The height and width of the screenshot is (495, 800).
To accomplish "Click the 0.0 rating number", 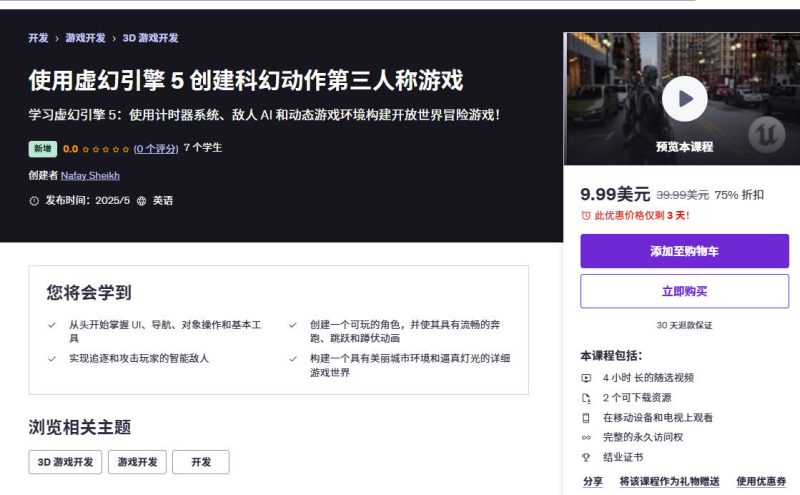I will [x=70, y=149].
